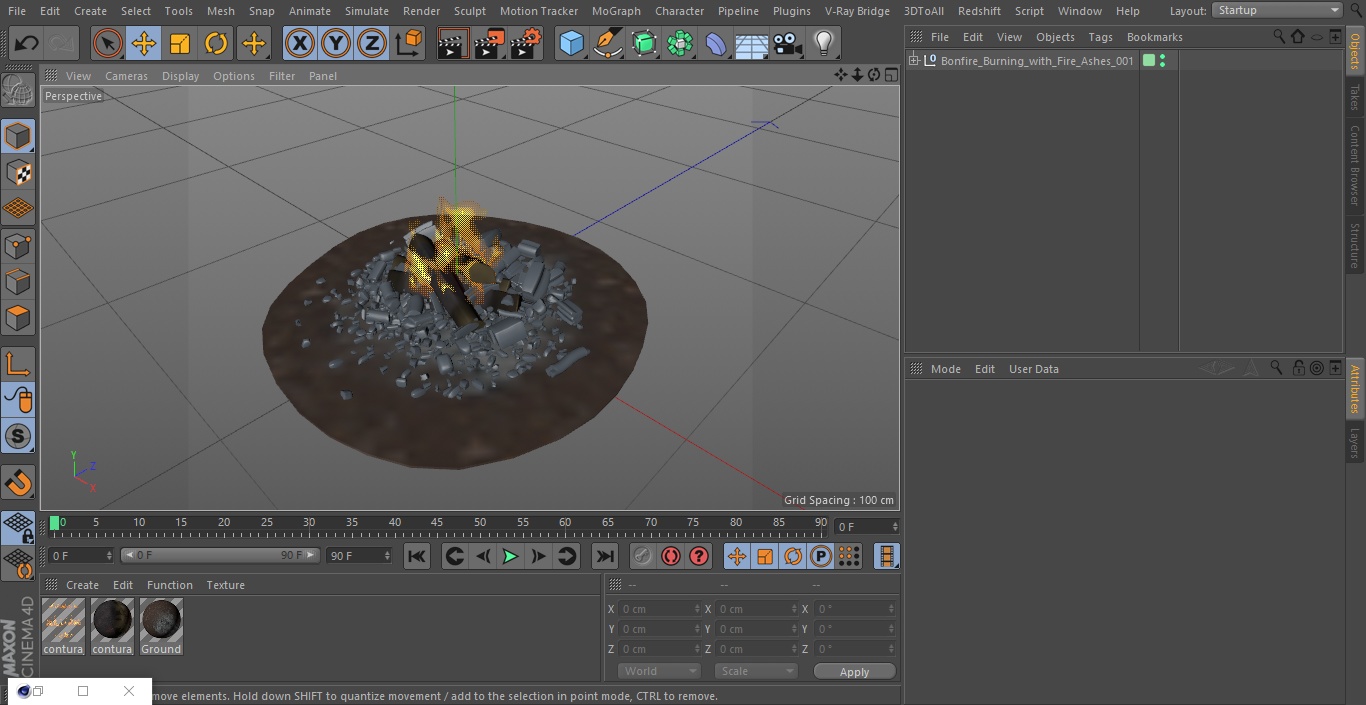
Task: Switch to the Content Browser tab
Action: (1355, 165)
